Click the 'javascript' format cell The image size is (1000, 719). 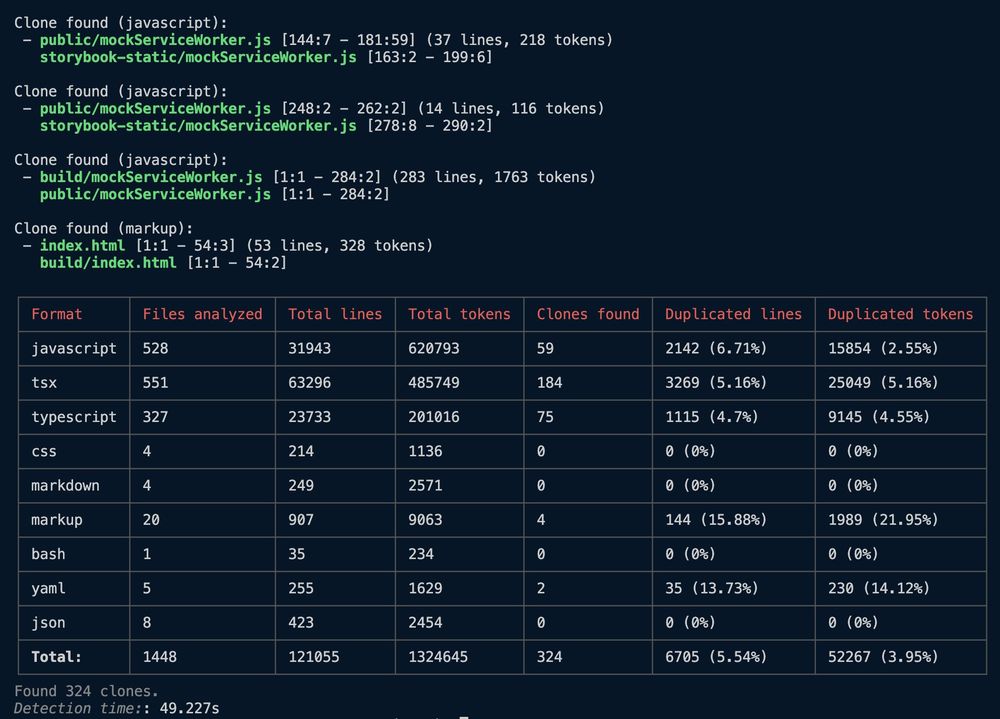coord(74,348)
